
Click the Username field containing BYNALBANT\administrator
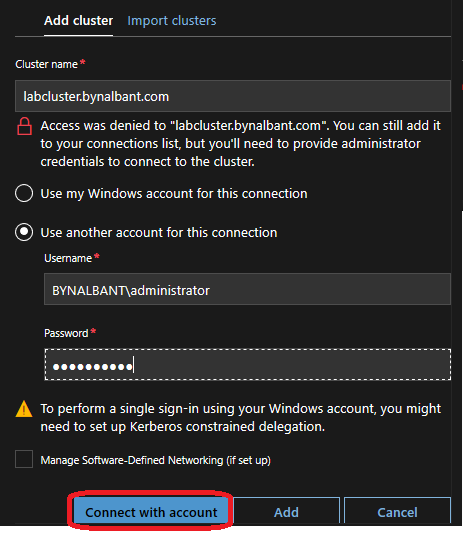247,289
